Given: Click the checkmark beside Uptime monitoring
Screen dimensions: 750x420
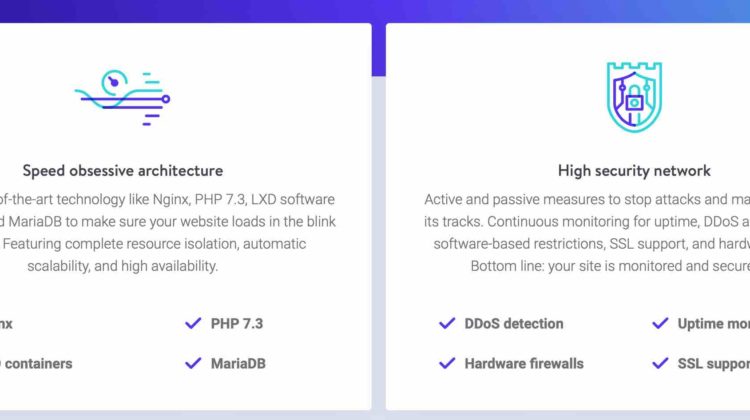Looking at the screenshot, I should tap(660, 323).
